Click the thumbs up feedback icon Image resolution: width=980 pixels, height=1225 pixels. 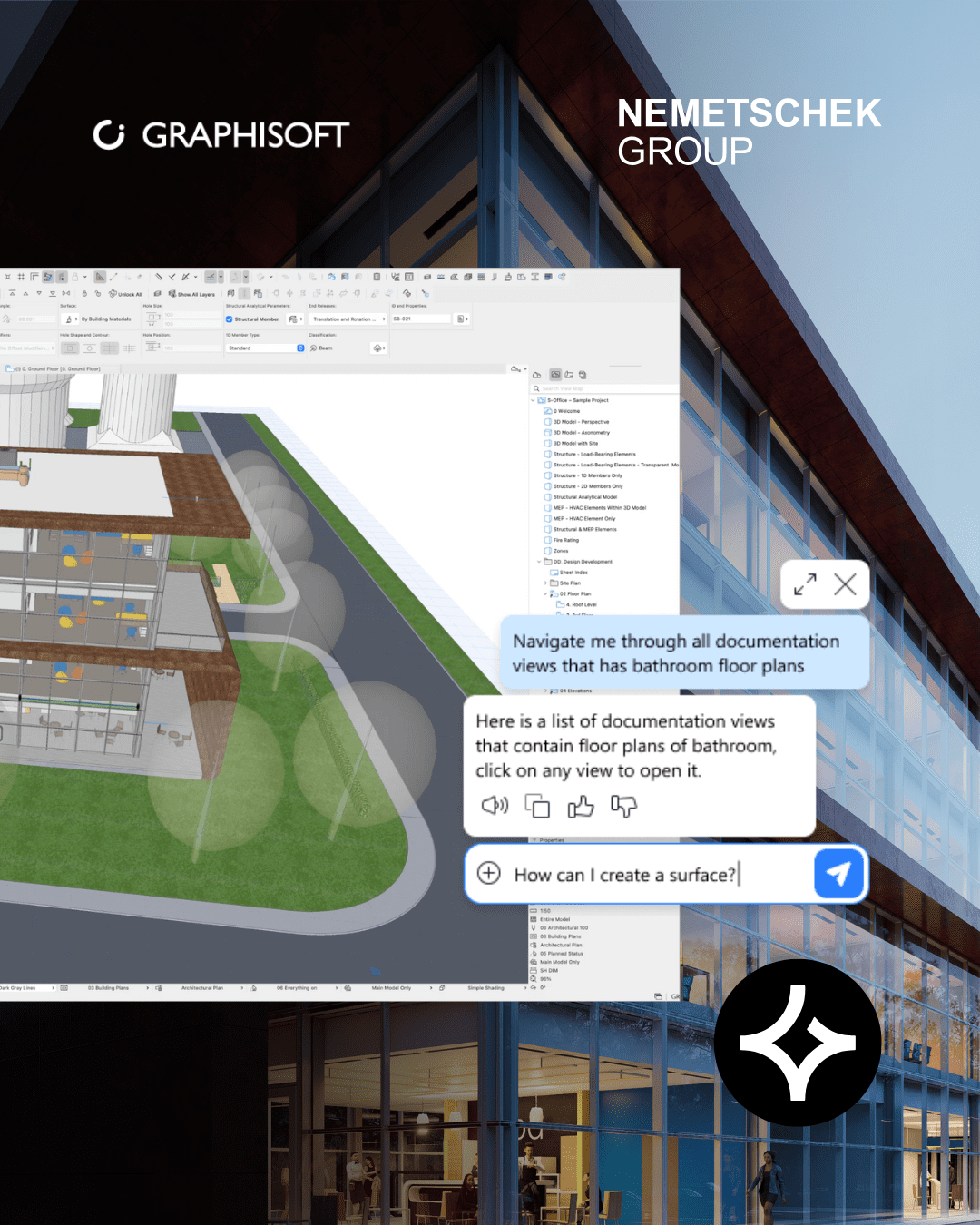tap(581, 806)
